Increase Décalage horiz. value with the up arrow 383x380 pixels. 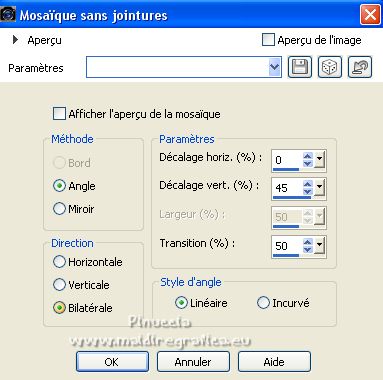(308, 156)
